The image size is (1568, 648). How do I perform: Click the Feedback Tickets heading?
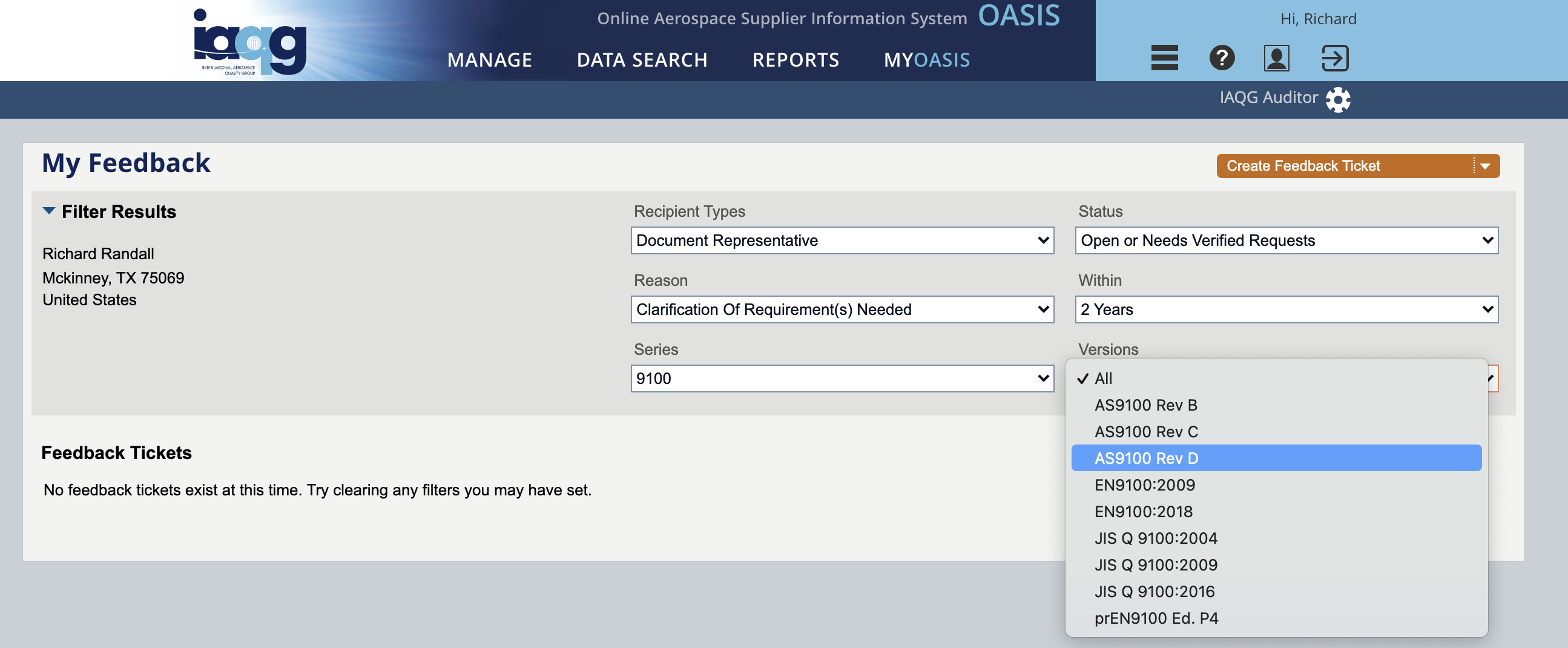(x=116, y=453)
